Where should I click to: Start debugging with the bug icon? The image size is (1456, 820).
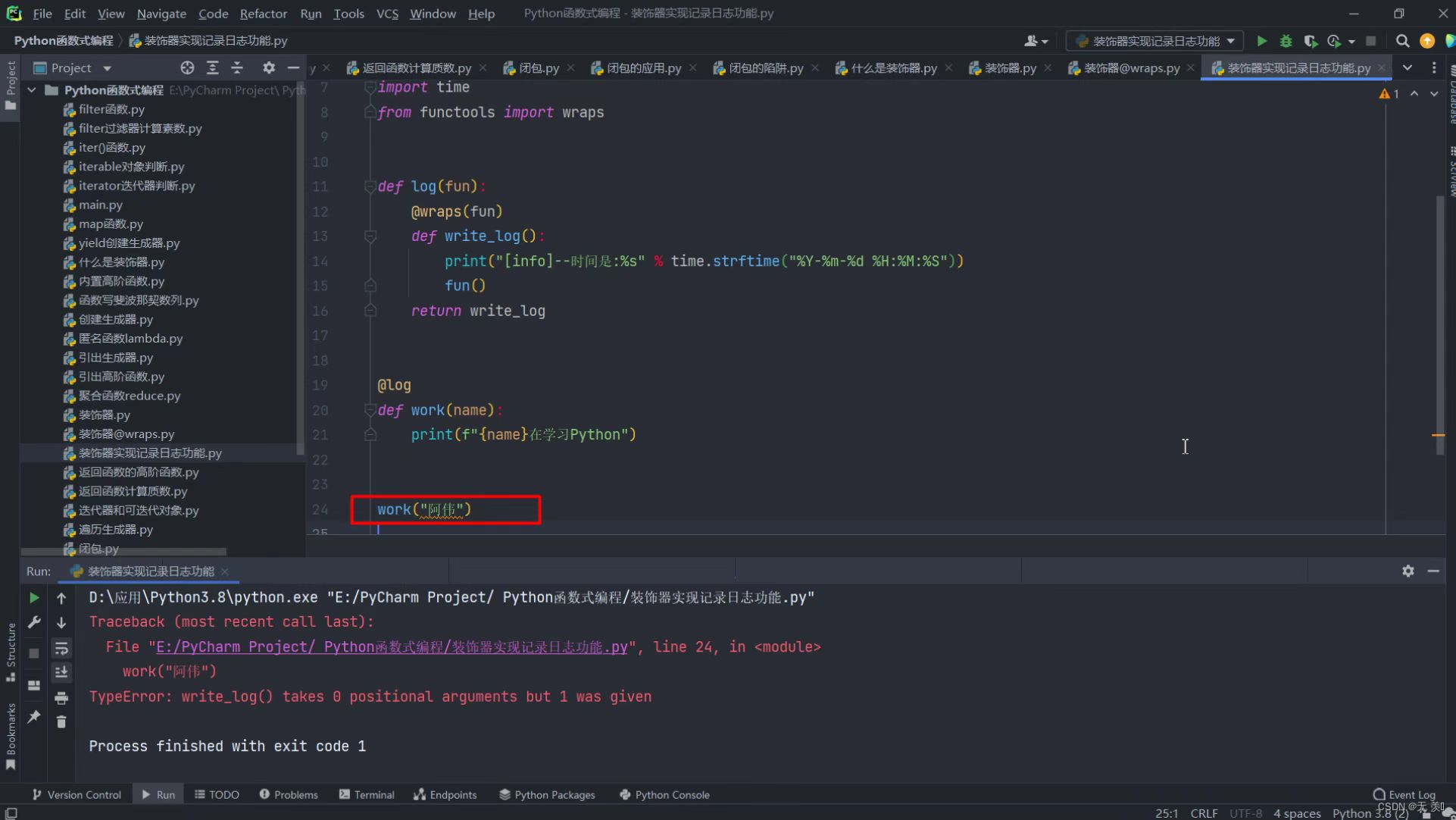tap(1286, 41)
